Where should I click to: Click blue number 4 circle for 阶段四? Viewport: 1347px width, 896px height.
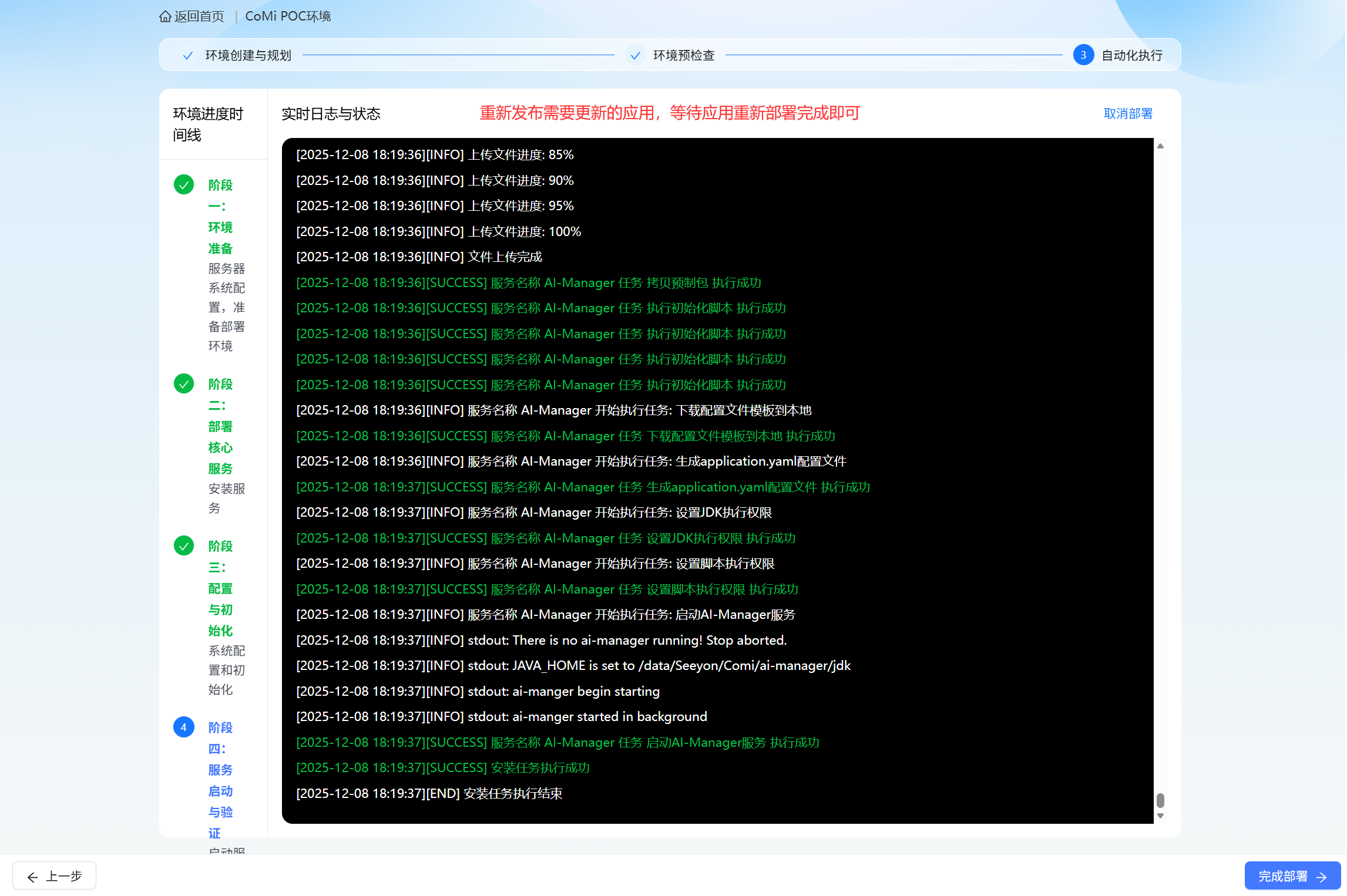click(x=184, y=727)
